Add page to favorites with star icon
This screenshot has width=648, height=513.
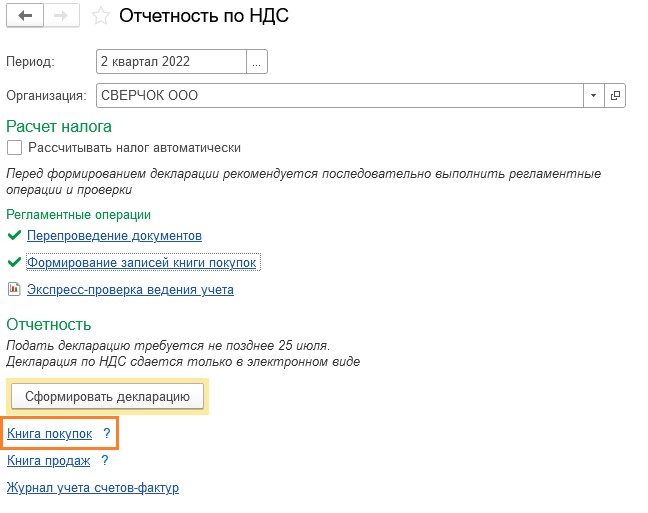click(x=100, y=16)
